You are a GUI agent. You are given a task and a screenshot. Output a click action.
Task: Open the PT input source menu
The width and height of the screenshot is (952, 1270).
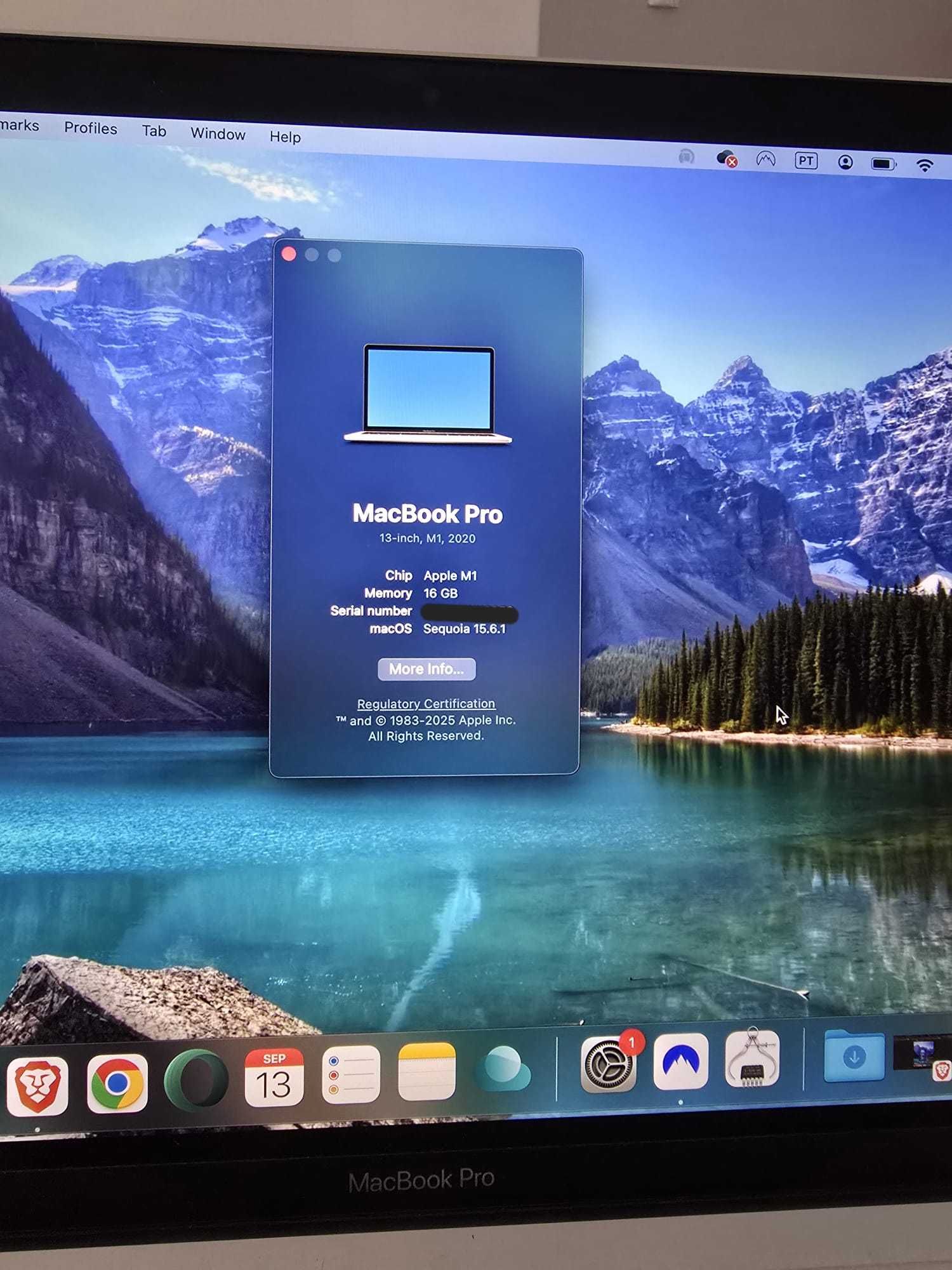[806, 161]
